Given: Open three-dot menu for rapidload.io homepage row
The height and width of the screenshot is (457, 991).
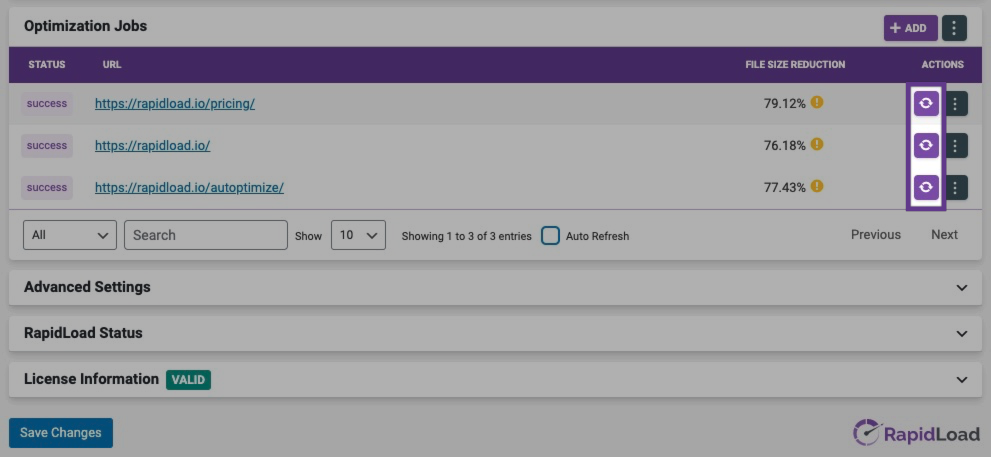Looking at the screenshot, I should click(x=955, y=145).
